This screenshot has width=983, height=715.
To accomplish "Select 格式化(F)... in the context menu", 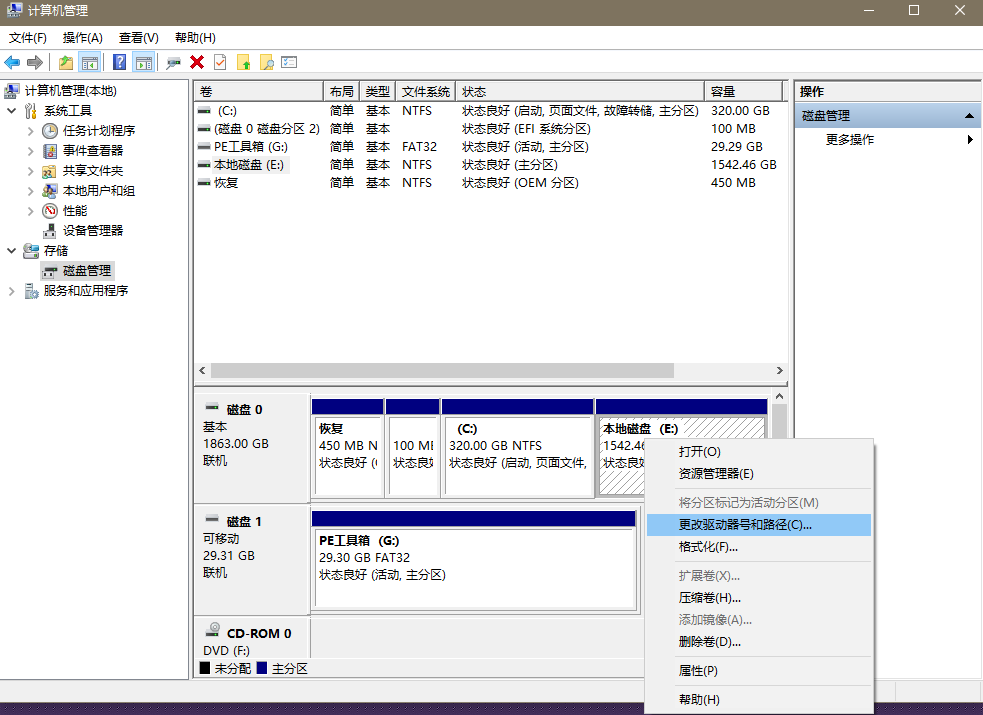I will (x=708, y=547).
